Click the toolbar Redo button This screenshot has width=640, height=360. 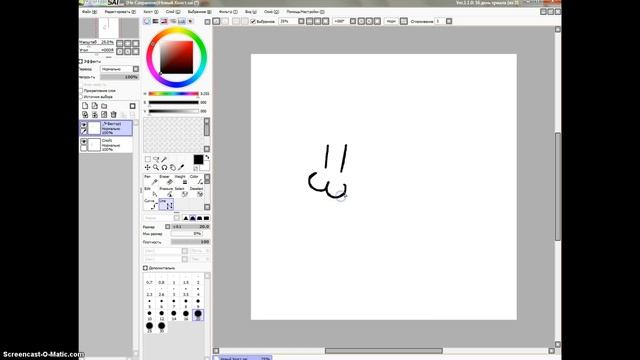pyautogui.click(x=225, y=21)
